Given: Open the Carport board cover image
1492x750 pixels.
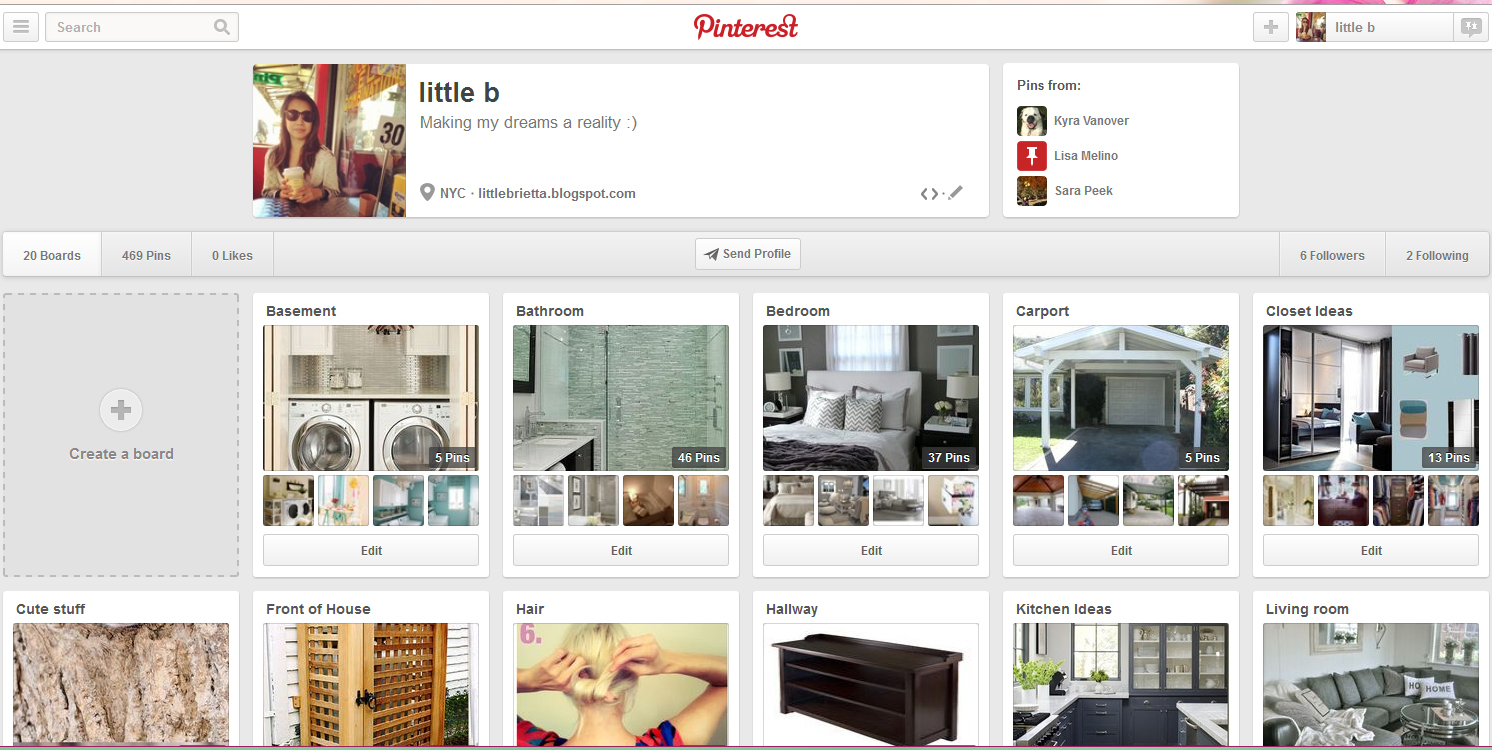Looking at the screenshot, I should coord(1121,398).
